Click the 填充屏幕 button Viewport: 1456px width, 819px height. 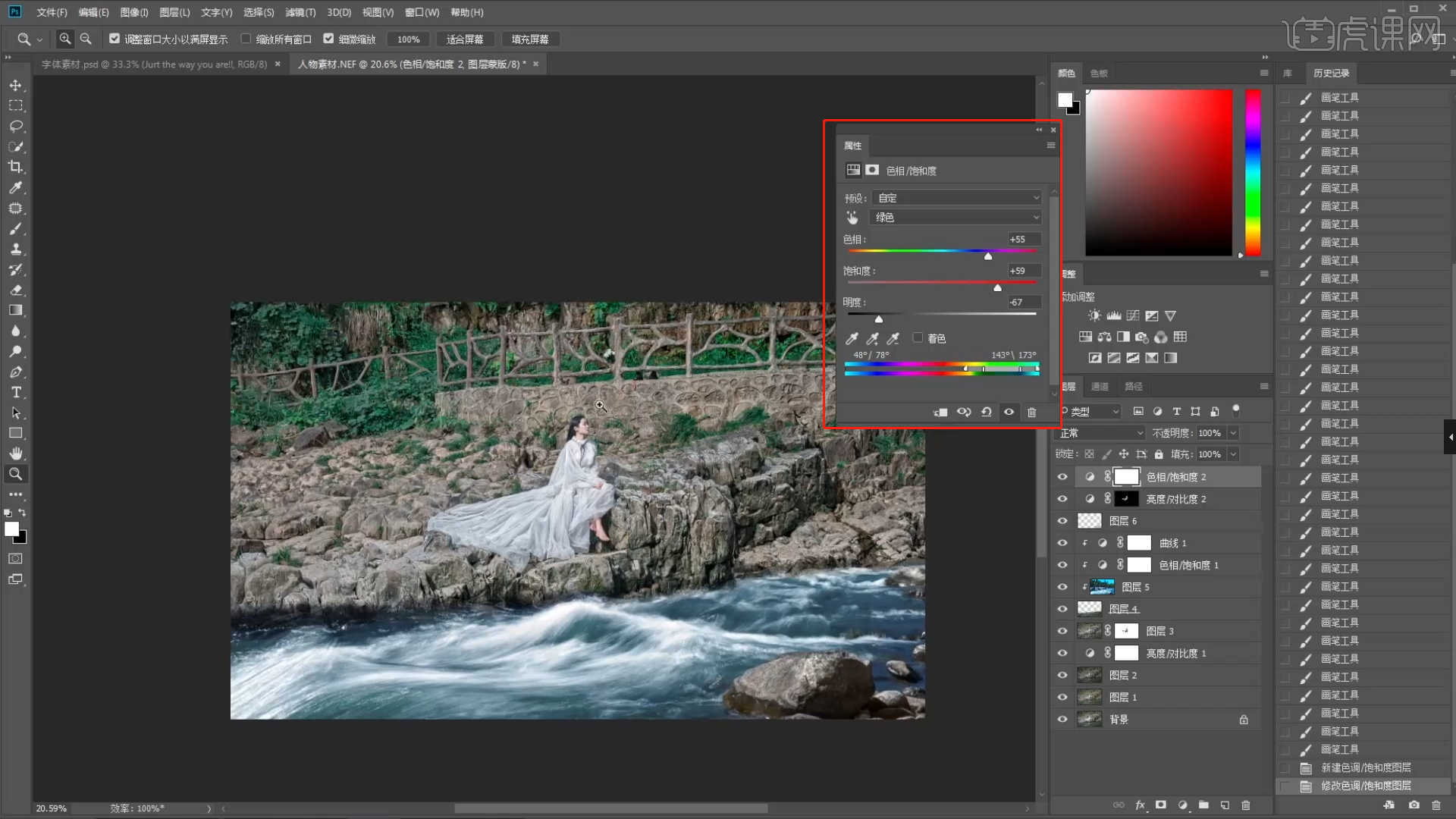(530, 39)
